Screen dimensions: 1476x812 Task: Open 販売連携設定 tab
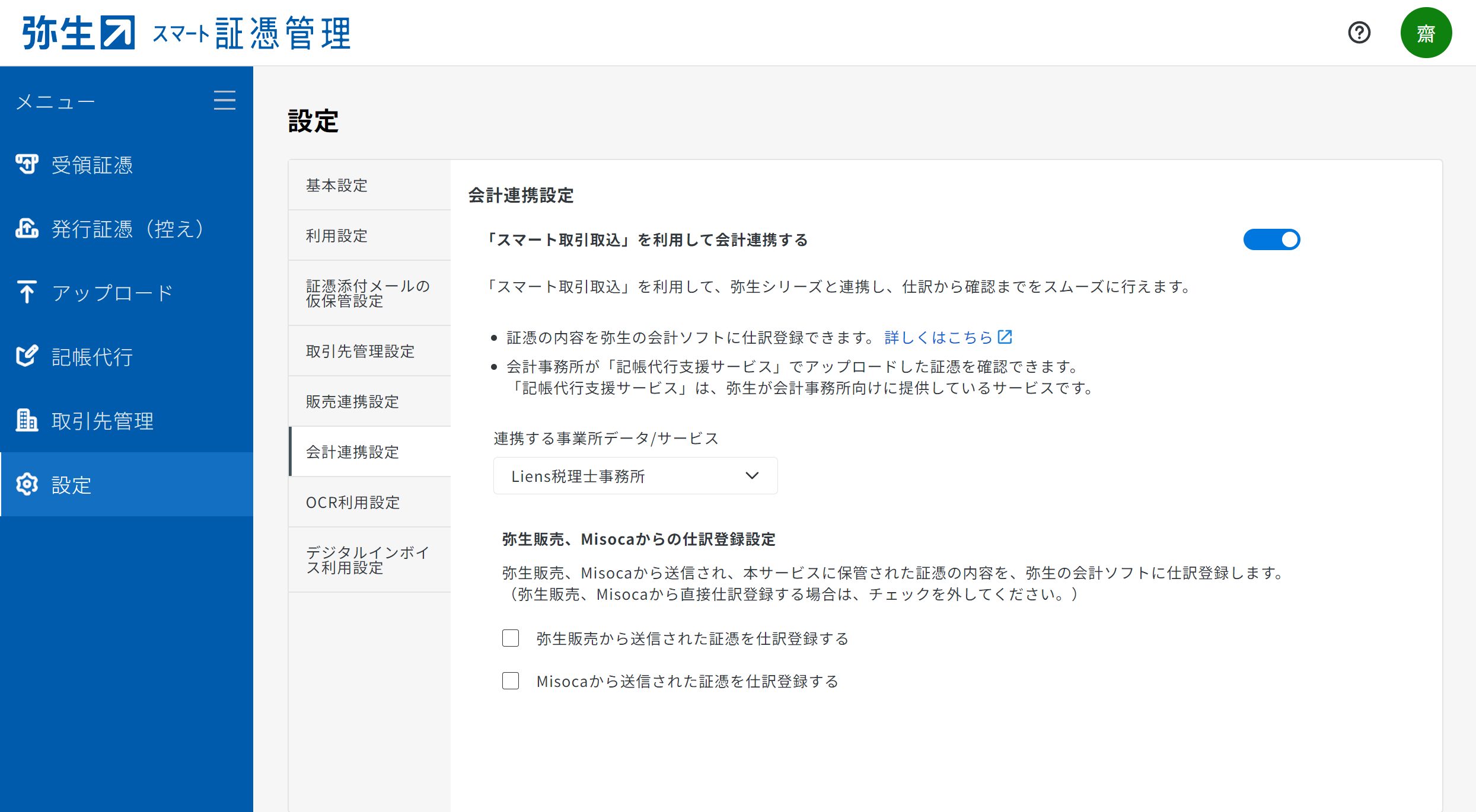(x=369, y=401)
